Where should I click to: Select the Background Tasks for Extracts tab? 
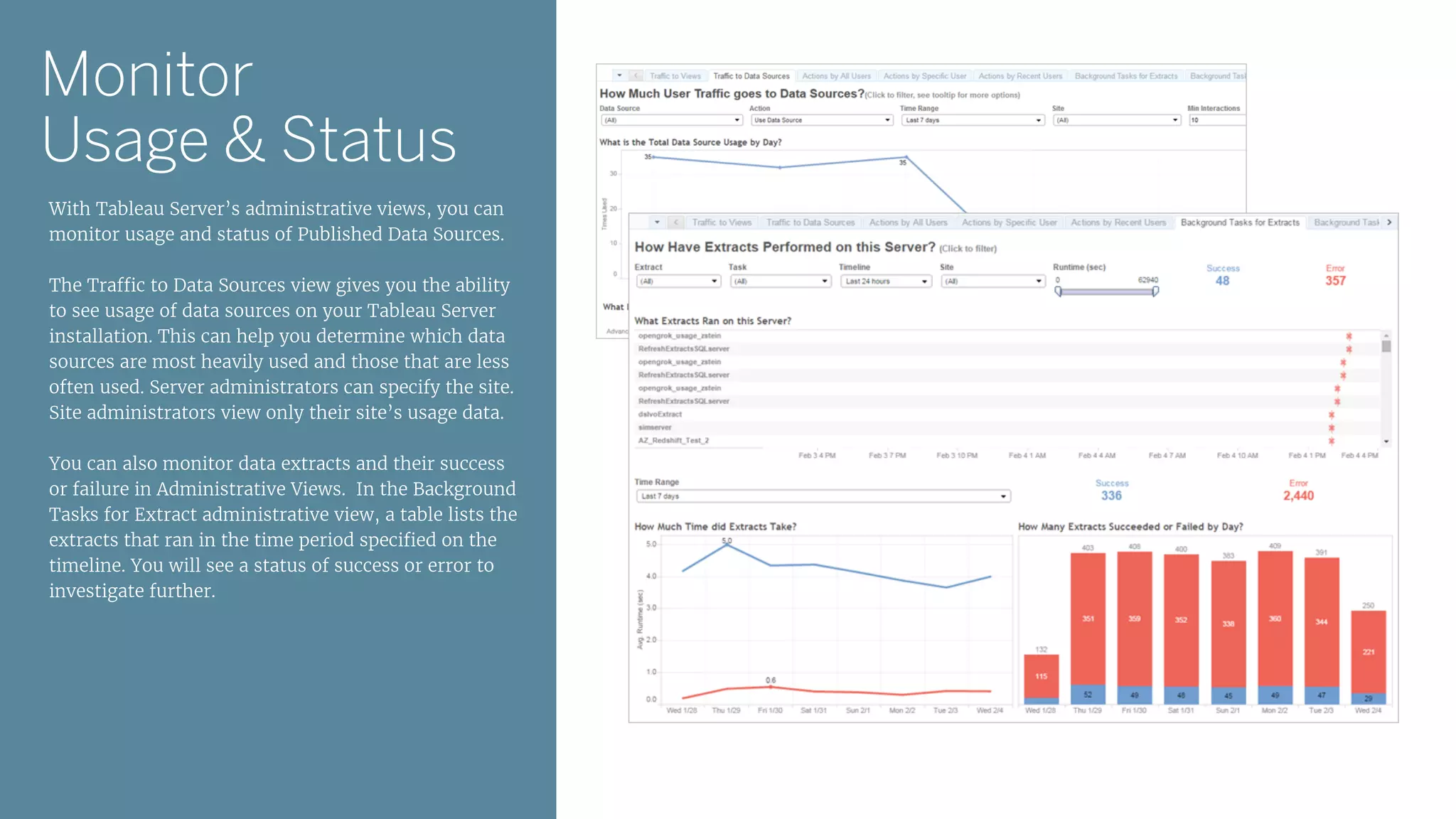click(x=1239, y=223)
